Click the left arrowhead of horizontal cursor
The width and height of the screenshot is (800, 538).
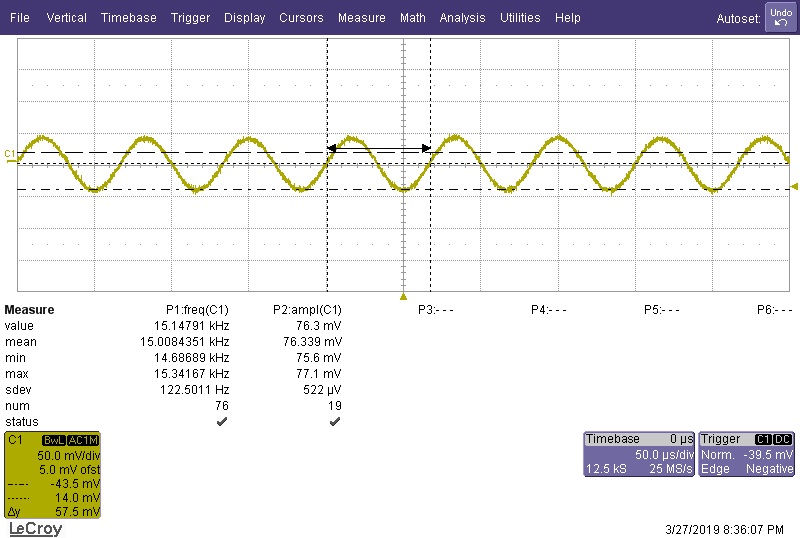pos(332,148)
